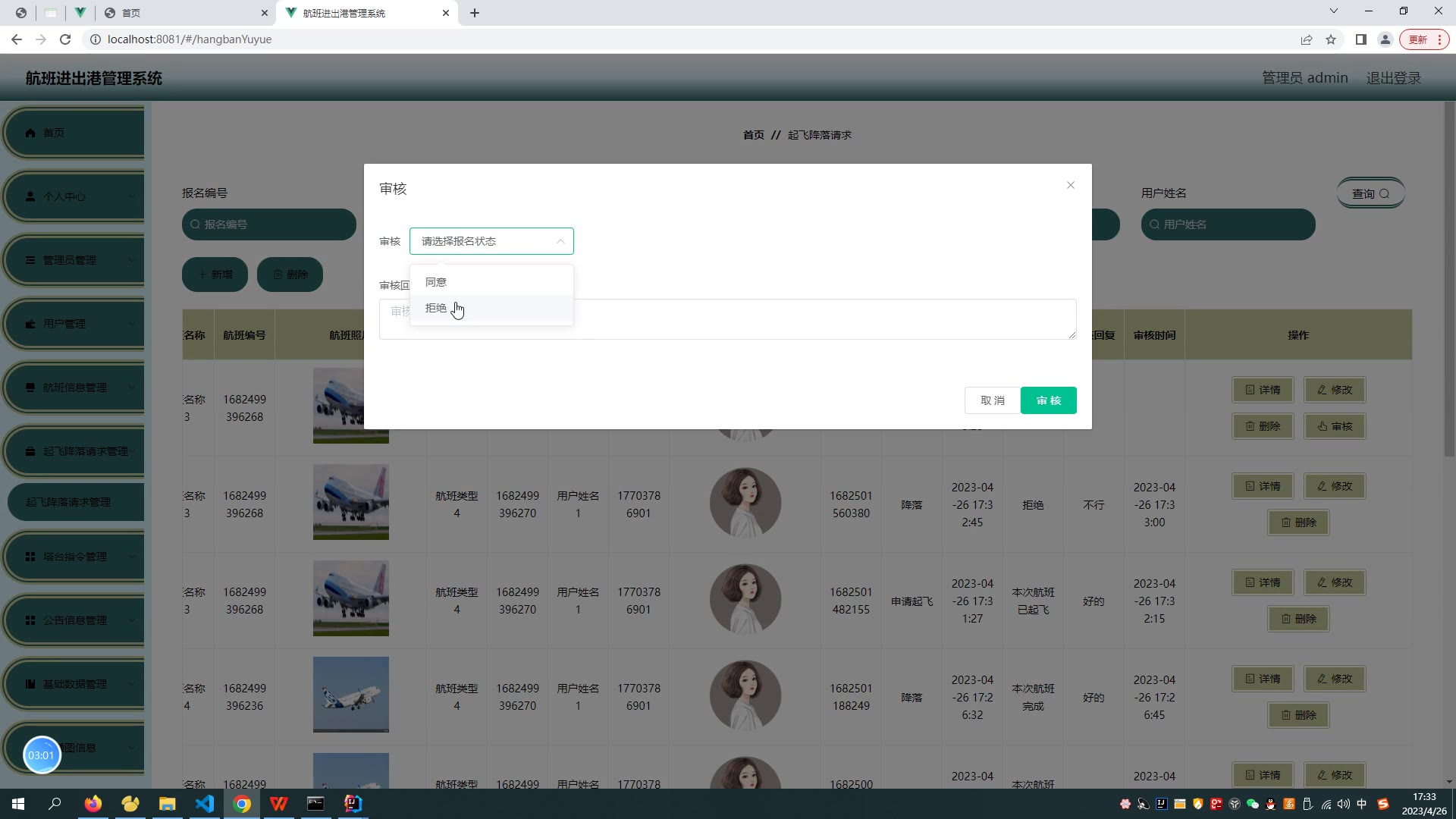Open Visual Studio Code from the taskbar
Screen dimensions: 1456x819
pyautogui.click(x=205, y=804)
